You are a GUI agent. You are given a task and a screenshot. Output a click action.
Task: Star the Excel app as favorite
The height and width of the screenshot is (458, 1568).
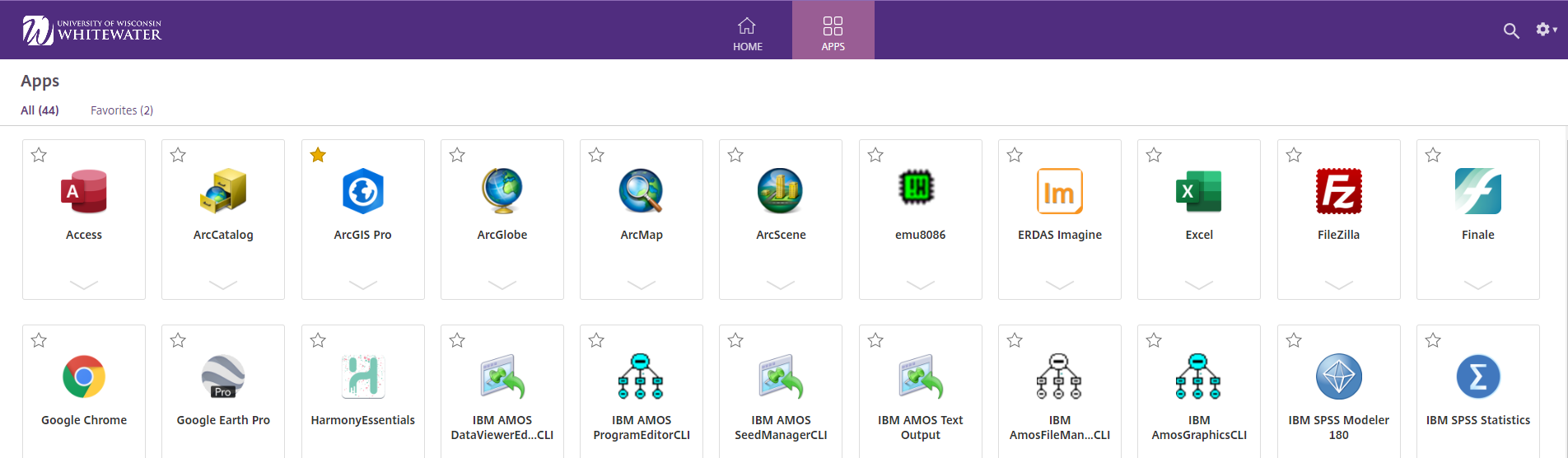click(1154, 154)
